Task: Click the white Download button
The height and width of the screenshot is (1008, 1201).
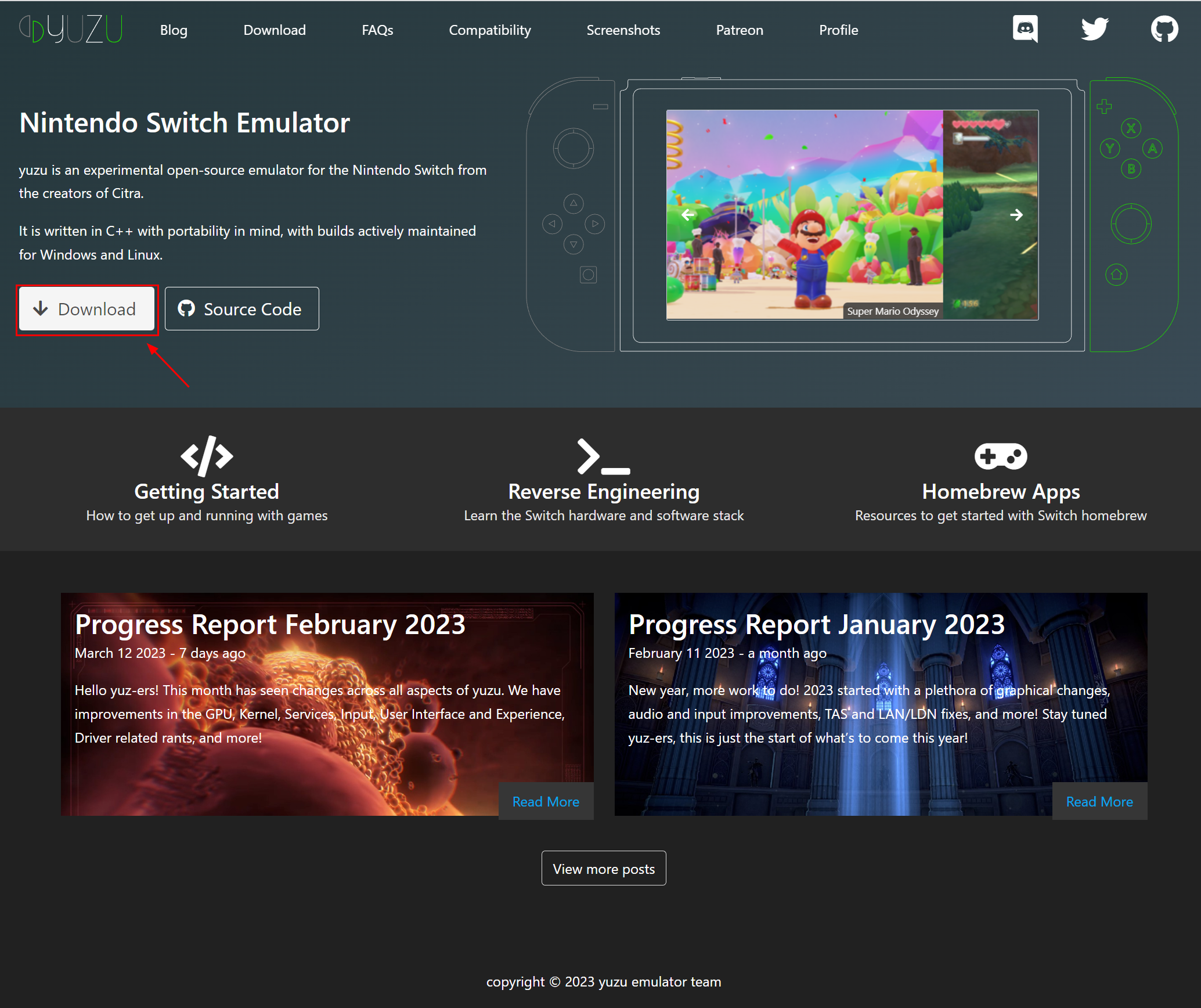Action: click(87, 309)
